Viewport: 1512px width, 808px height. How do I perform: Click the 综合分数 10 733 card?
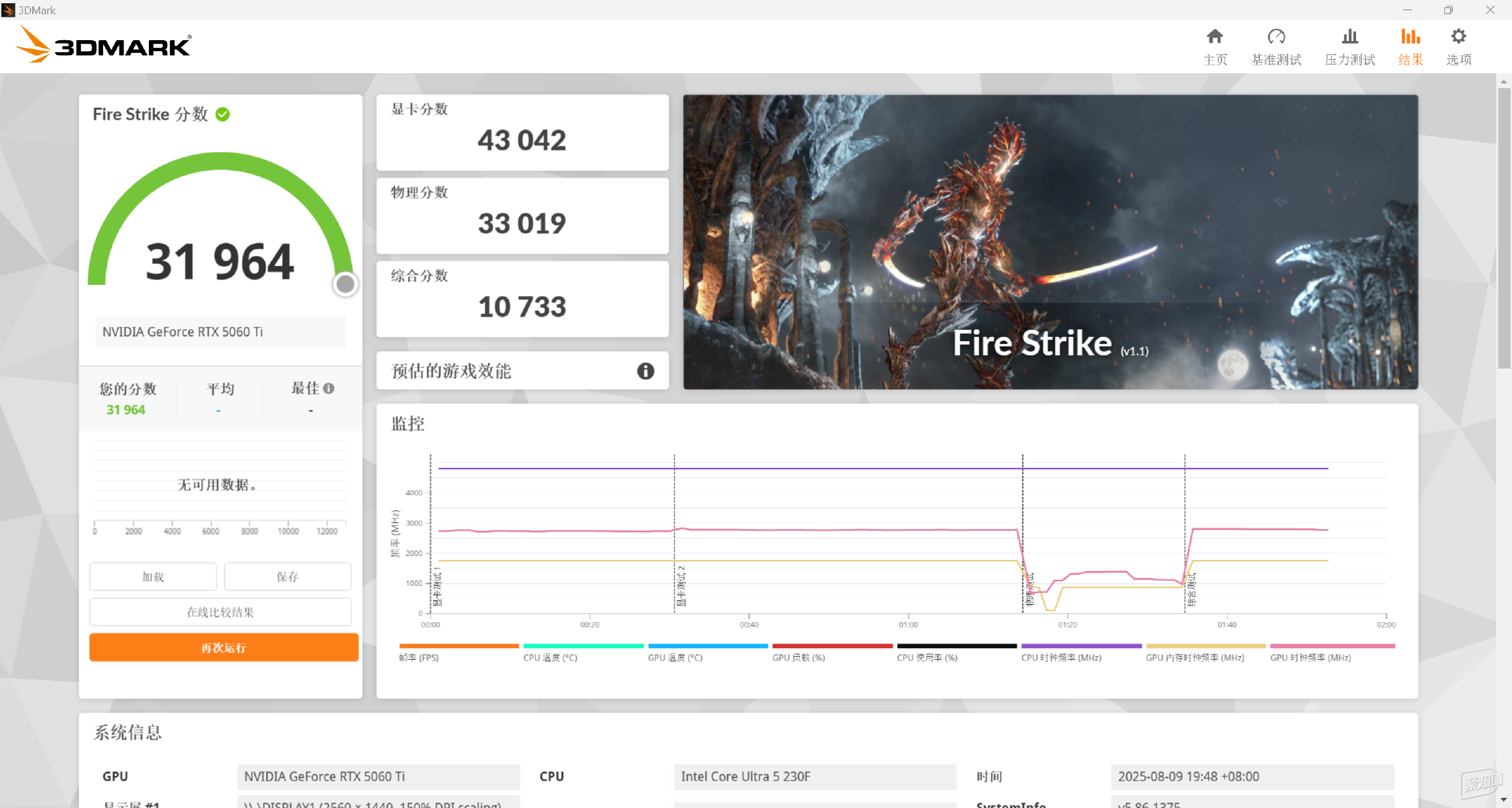coord(522,299)
